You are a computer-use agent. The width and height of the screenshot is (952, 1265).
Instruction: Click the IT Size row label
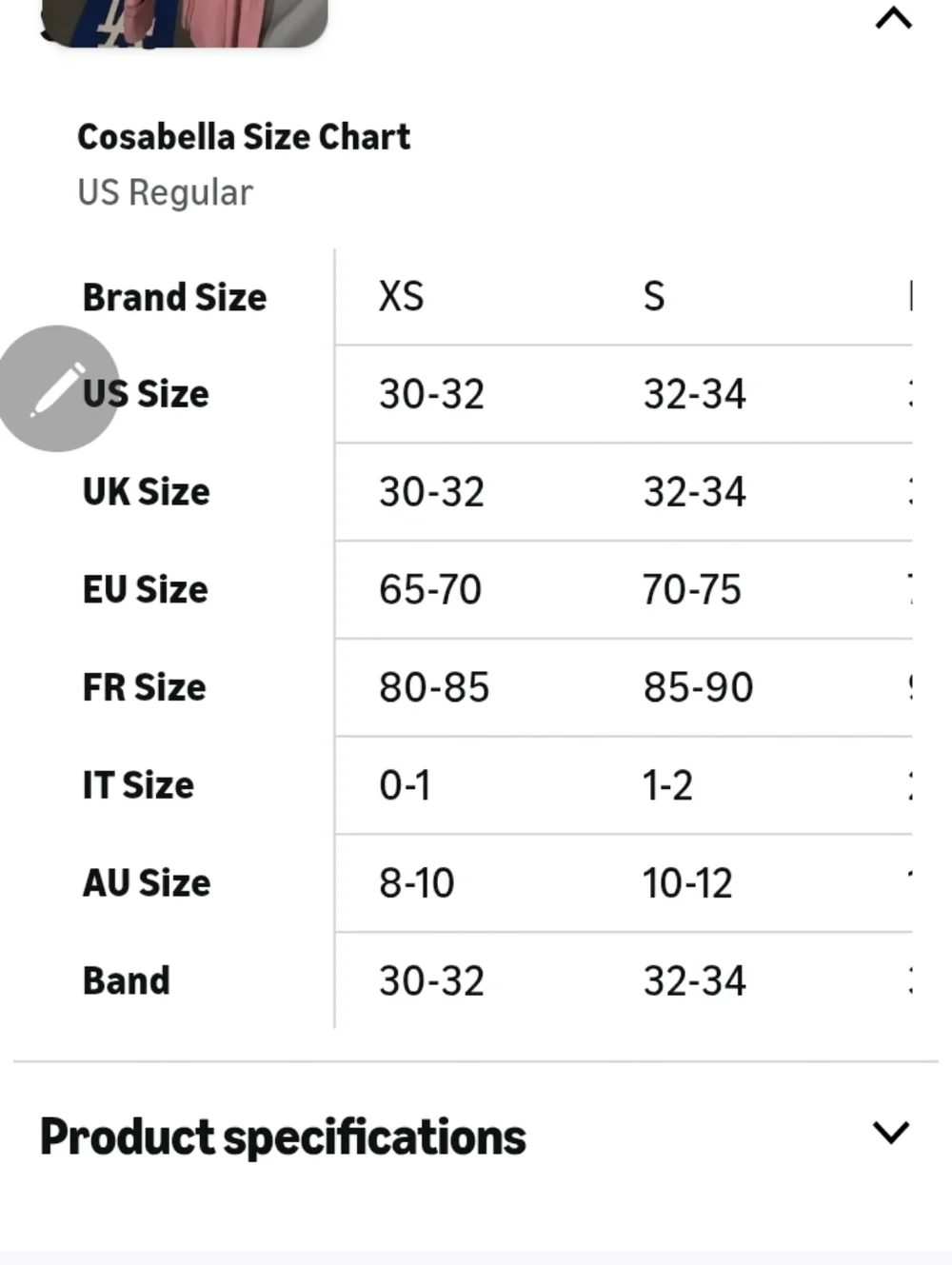[138, 785]
